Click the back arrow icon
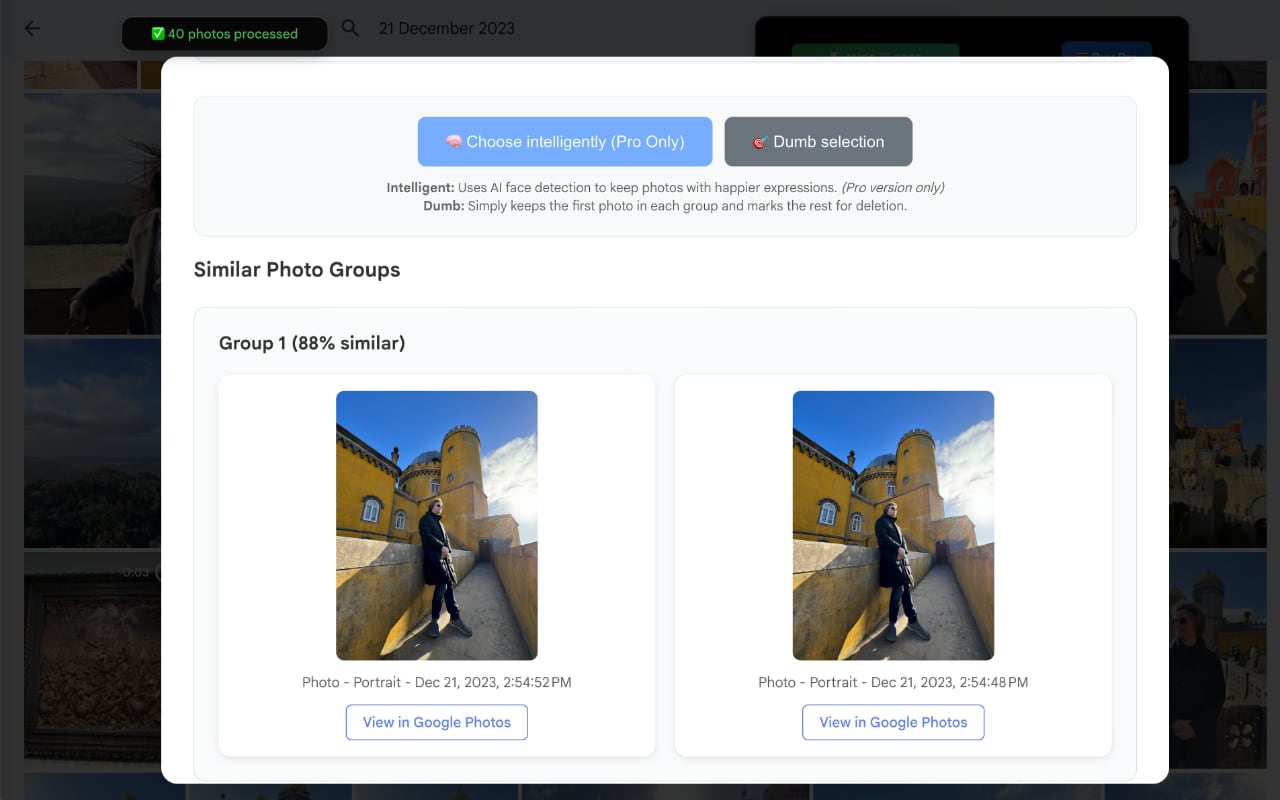1280x800 pixels. coord(32,28)
